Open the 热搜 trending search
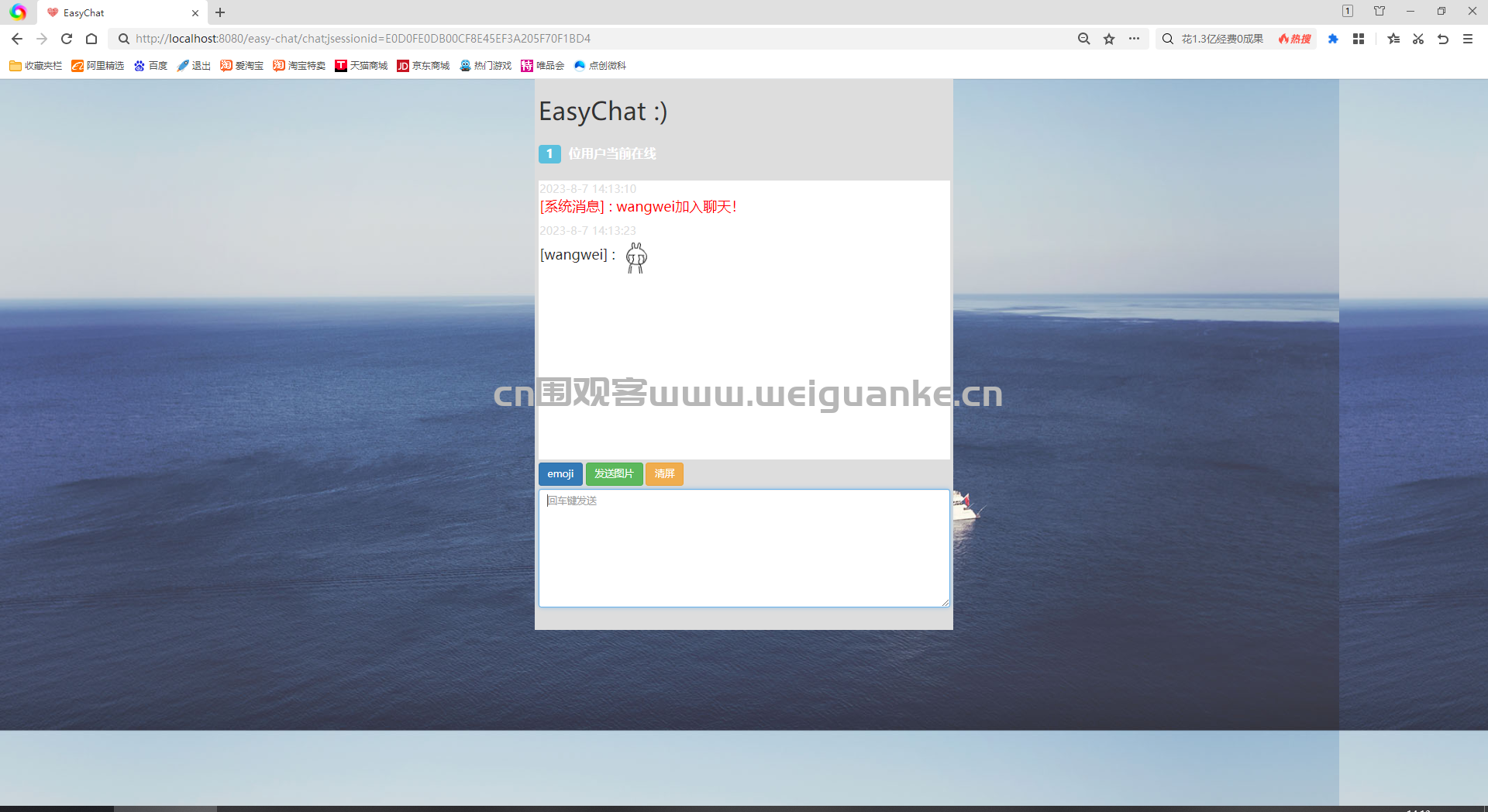Image resolution: width=1488 pixels, height=812 pixels. 1295,39
